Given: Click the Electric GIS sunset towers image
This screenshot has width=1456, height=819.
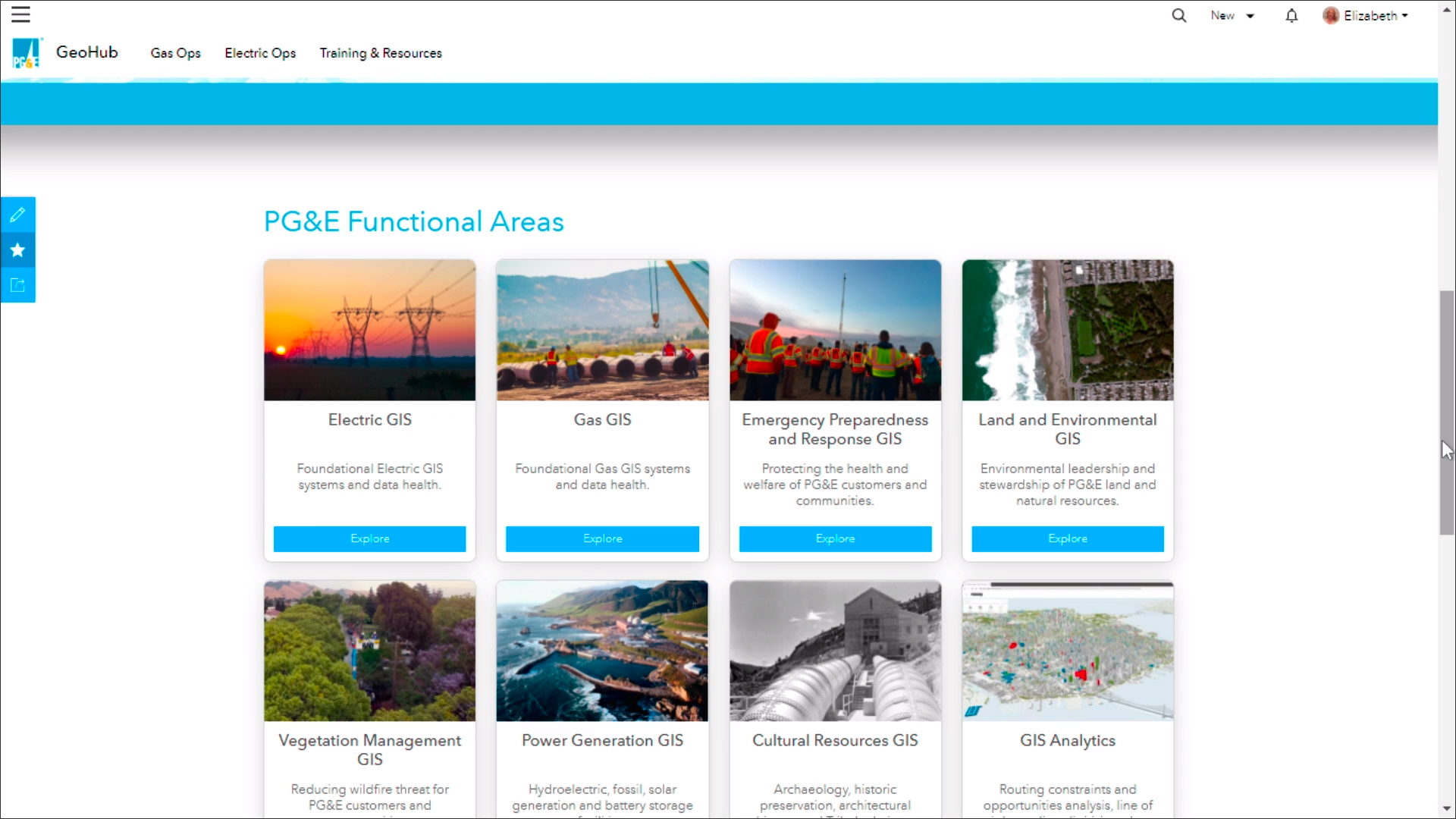Looking at the screenshot, I should (370, 330).
